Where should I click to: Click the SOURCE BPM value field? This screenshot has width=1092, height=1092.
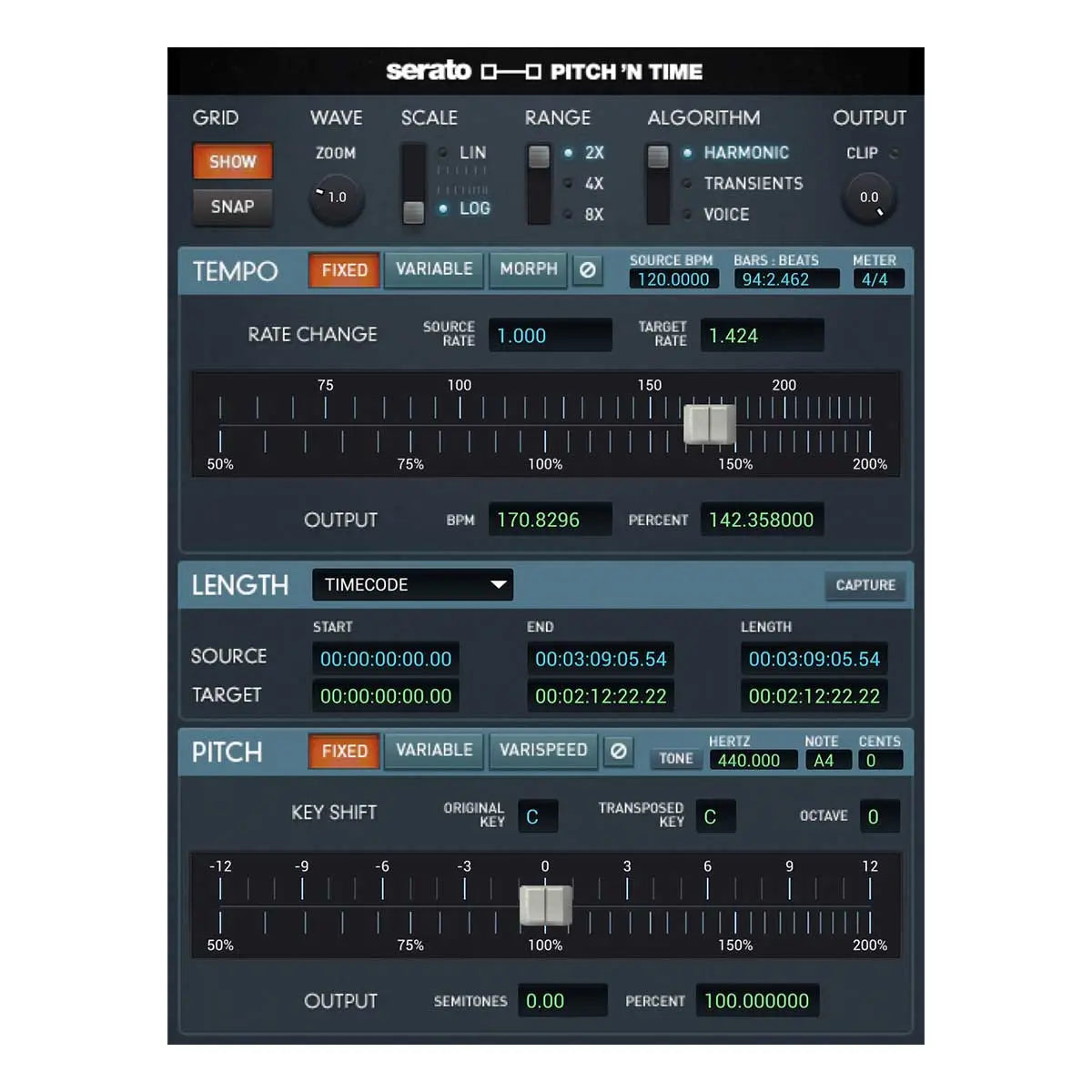672,279
